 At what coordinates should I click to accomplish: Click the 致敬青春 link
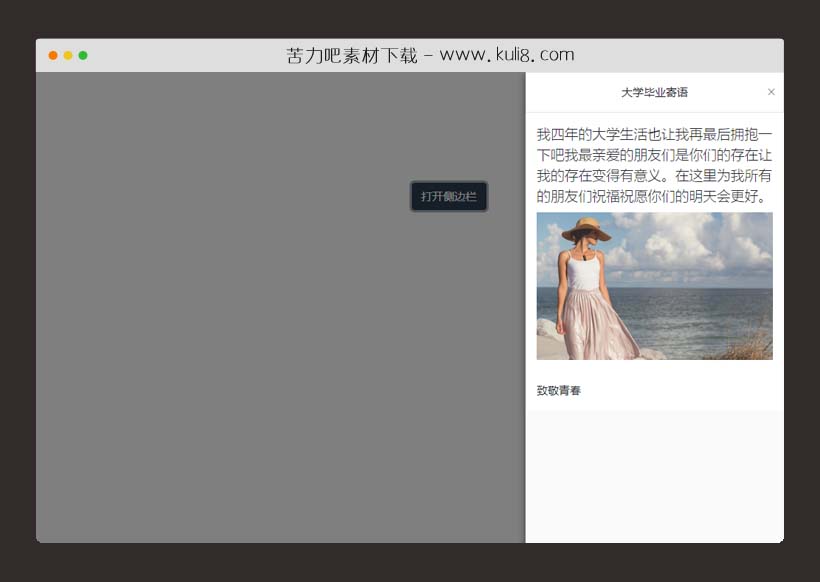557,391
